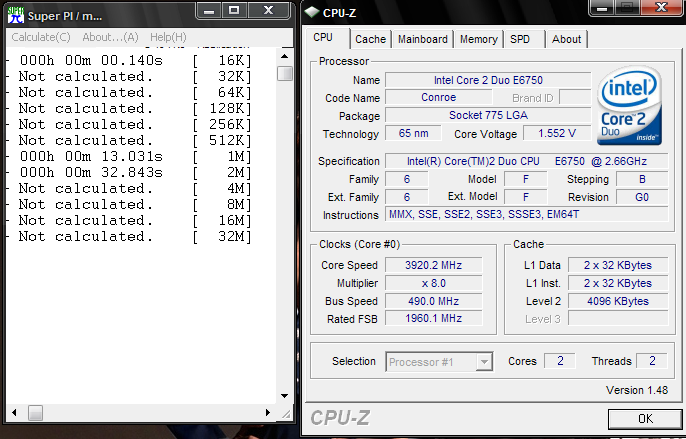
Task: Minimize the CPU-Z window
Action: (602, 7)
